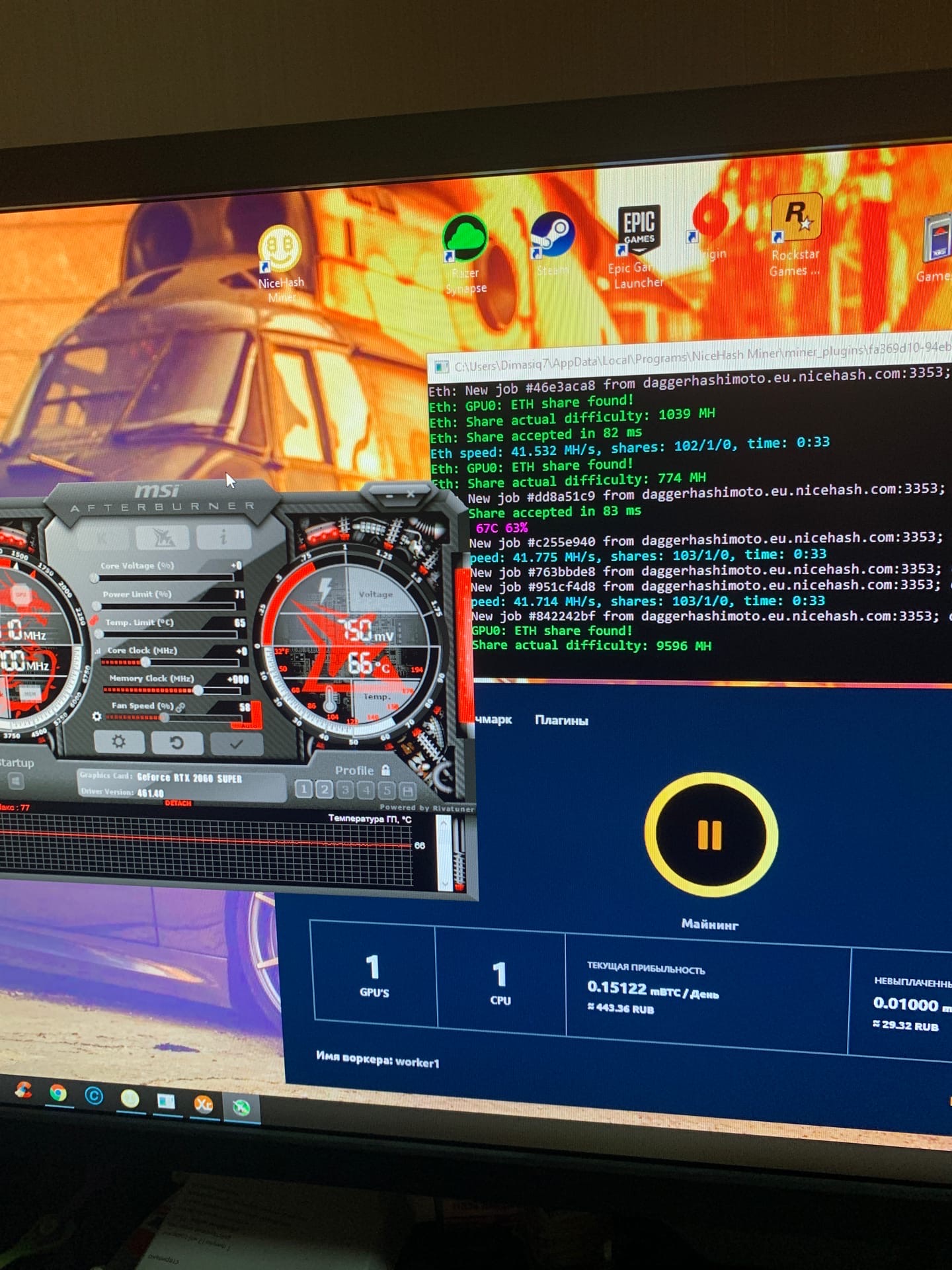Image resolution: width=952 pixels, height=1270 pixels.
Task: Click the orange Xr taskbar icon
Action: 204,1104
